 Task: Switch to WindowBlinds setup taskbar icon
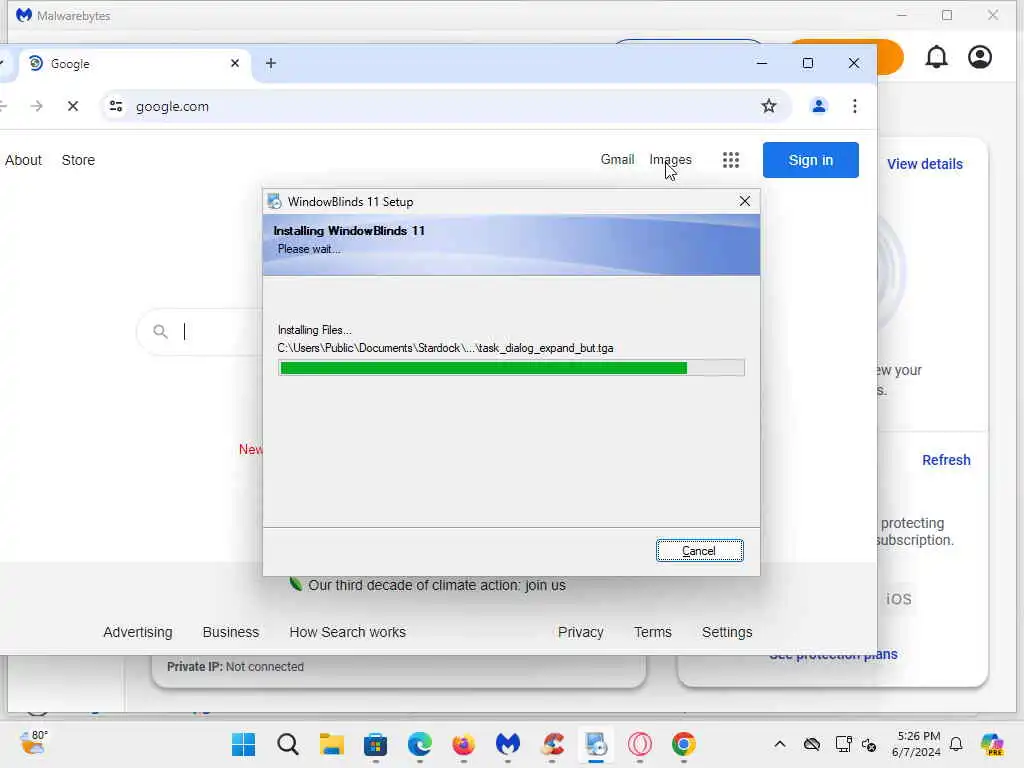[596, 744]
